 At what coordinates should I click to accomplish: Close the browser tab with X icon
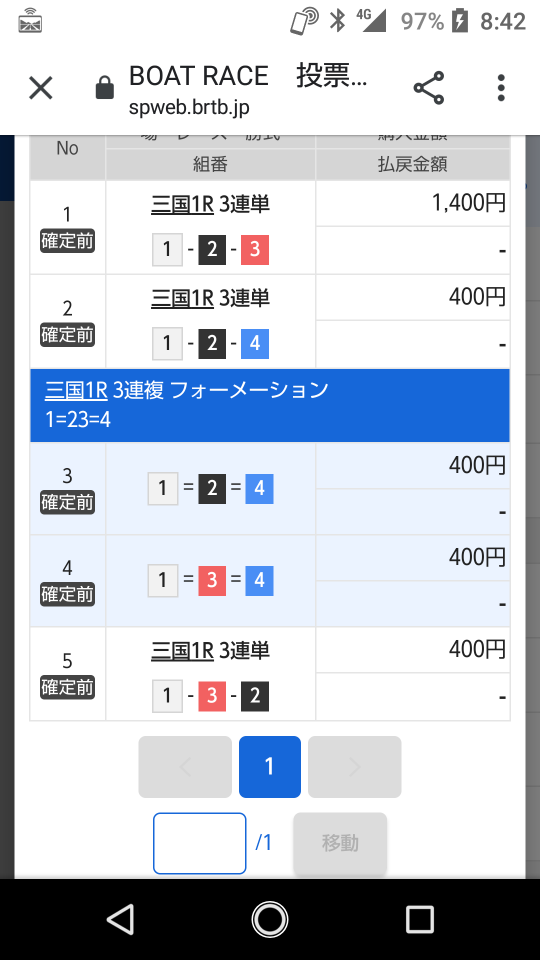click(x=41, y=88)
